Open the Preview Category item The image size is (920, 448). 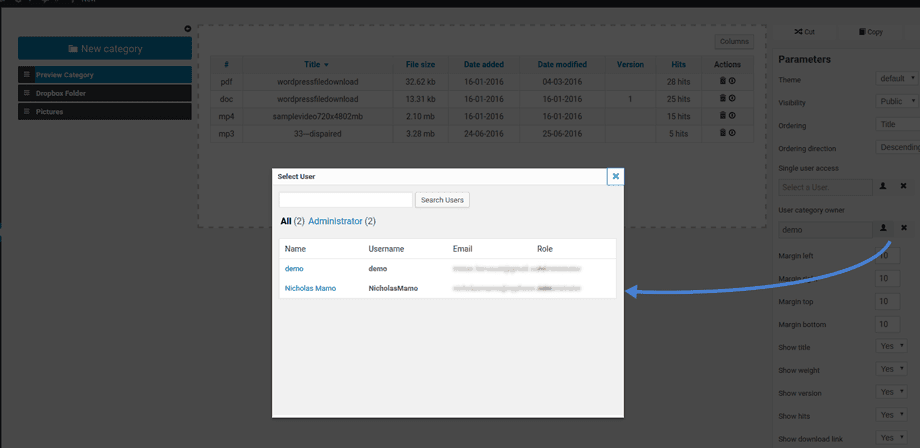[x=65, y=75]
